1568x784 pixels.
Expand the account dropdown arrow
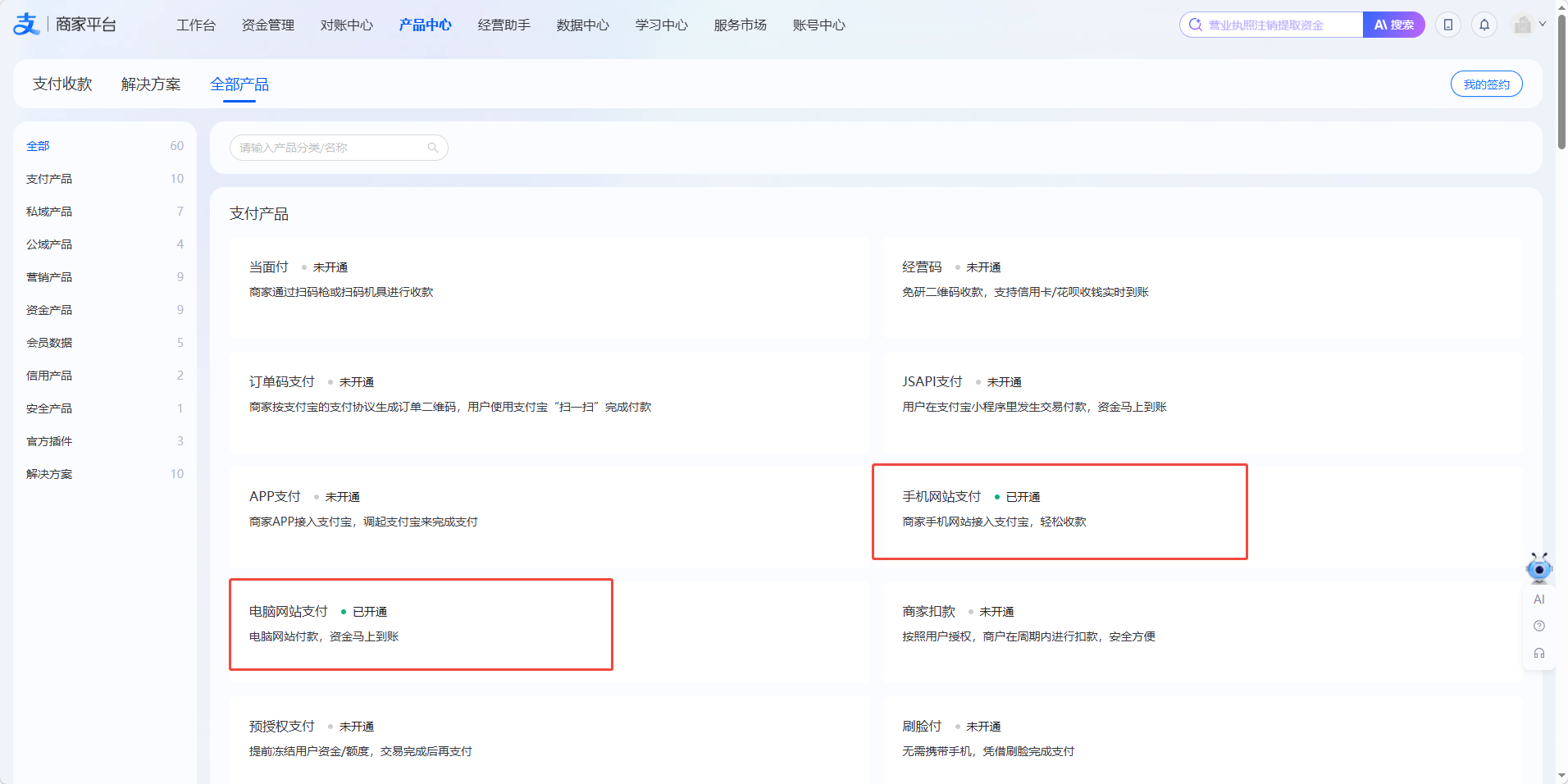point(1543,25)
